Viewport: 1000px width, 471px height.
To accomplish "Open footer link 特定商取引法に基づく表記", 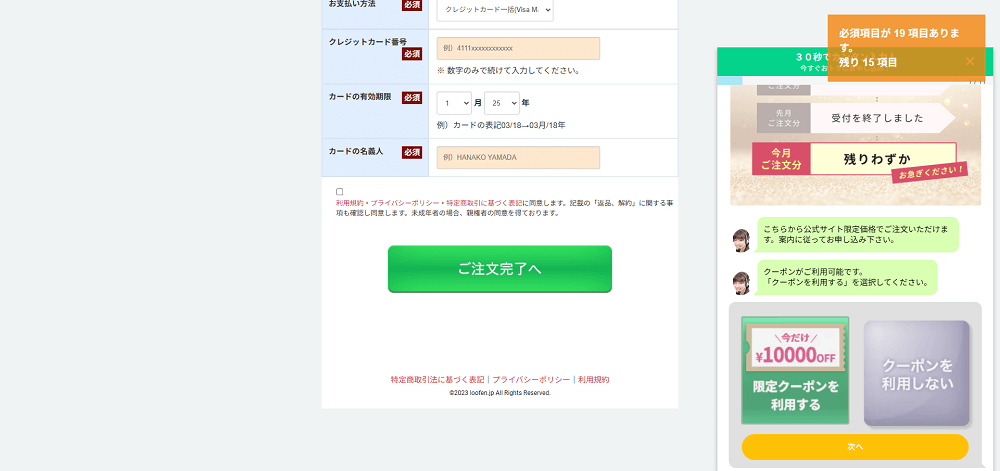I will (437, 380).
